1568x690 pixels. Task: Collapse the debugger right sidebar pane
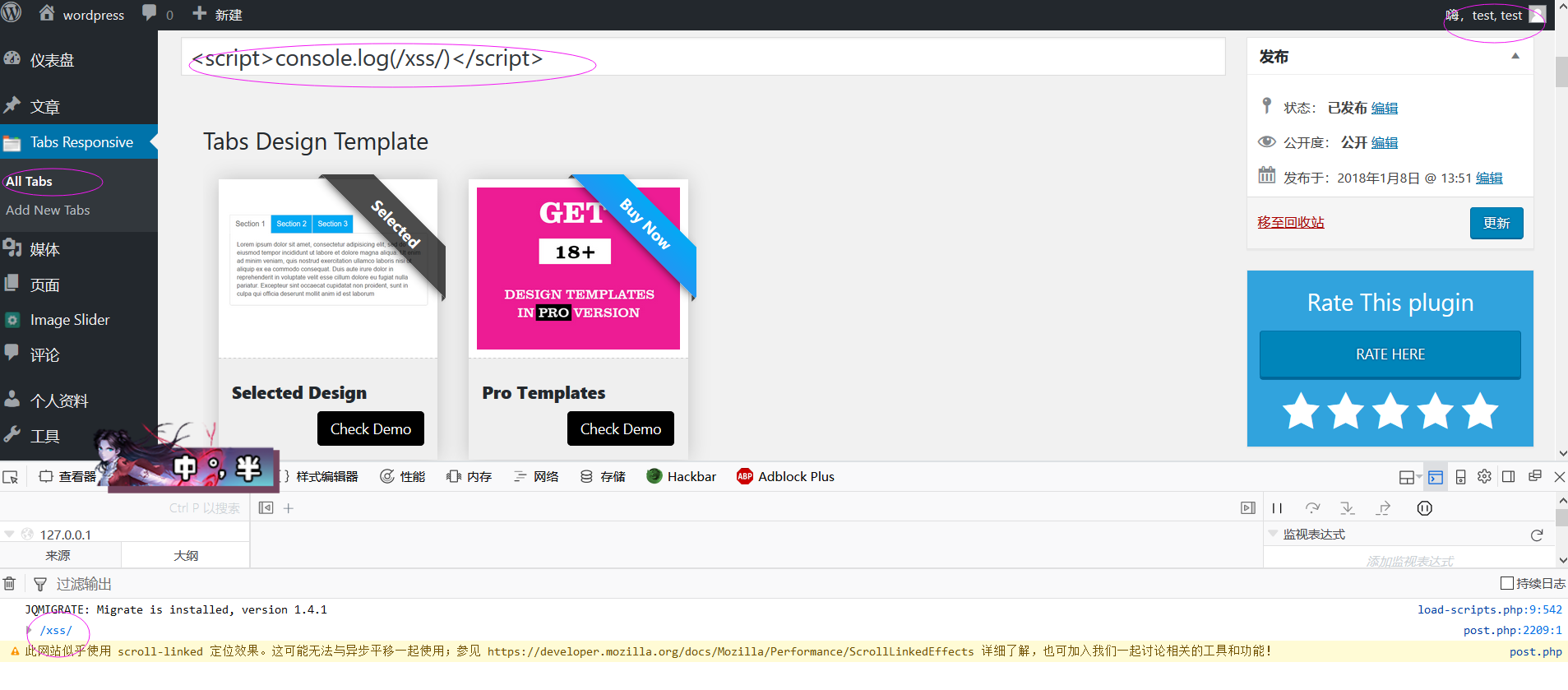tap(1248, 507)
